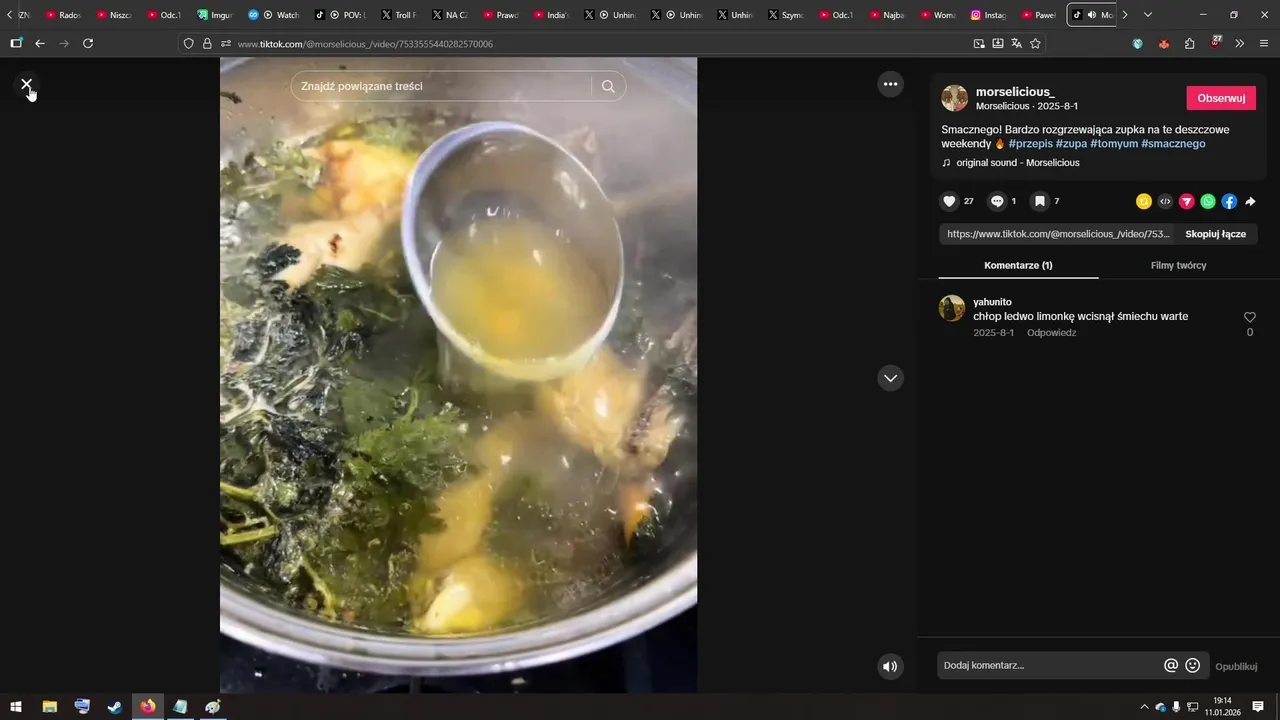Translate the page with translate icon in address bar

[x=1016, y=44]
